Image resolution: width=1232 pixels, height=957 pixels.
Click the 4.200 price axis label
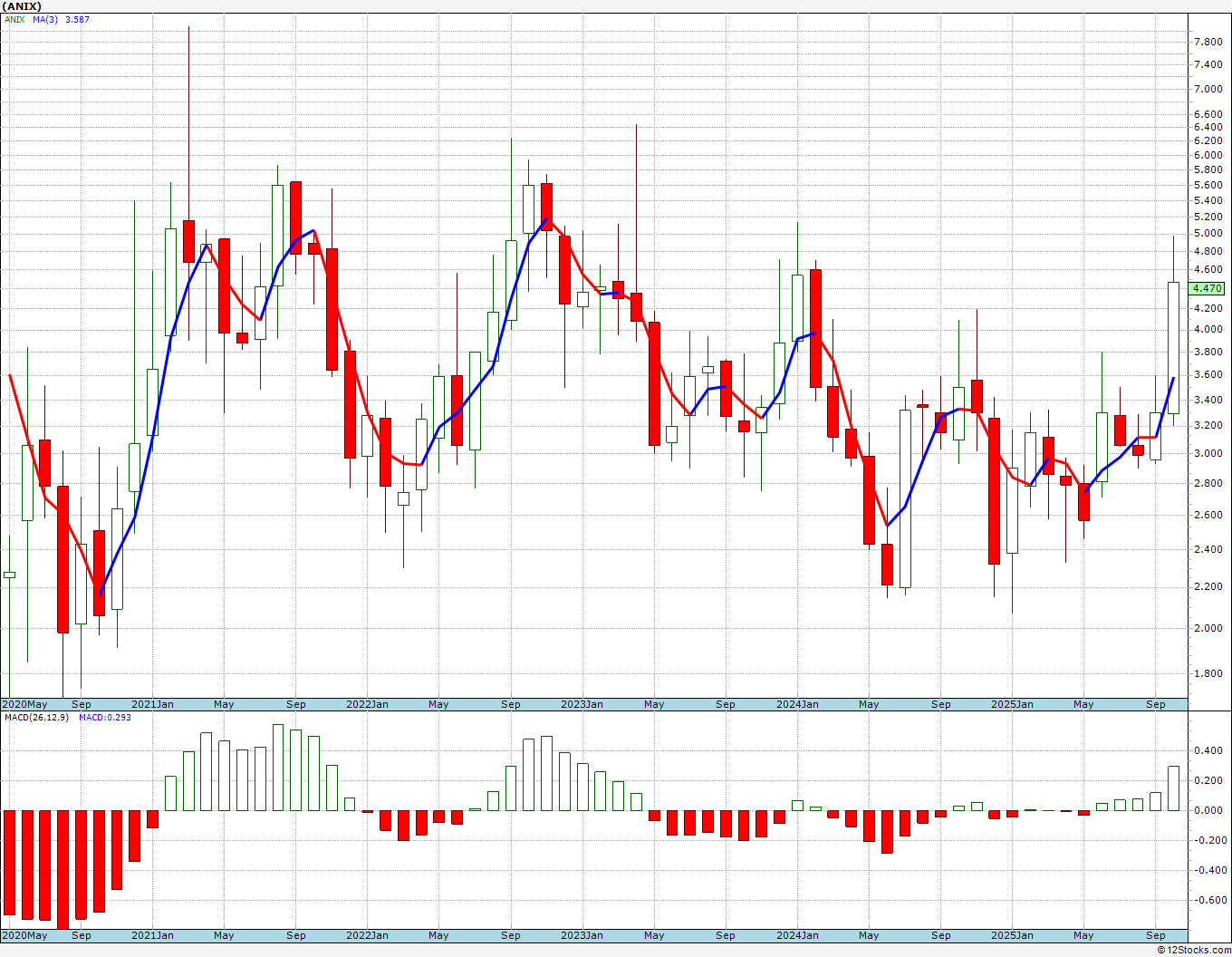[1208, 308]
